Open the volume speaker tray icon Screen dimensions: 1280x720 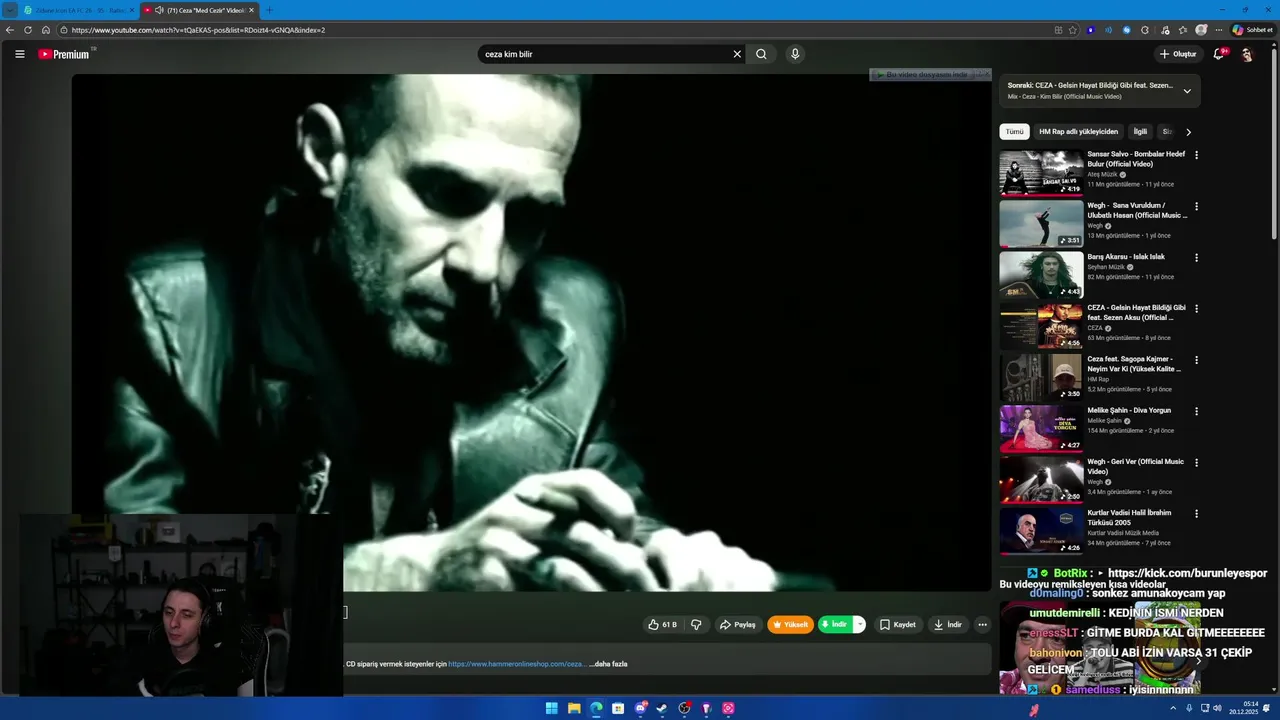[1217, 709]
